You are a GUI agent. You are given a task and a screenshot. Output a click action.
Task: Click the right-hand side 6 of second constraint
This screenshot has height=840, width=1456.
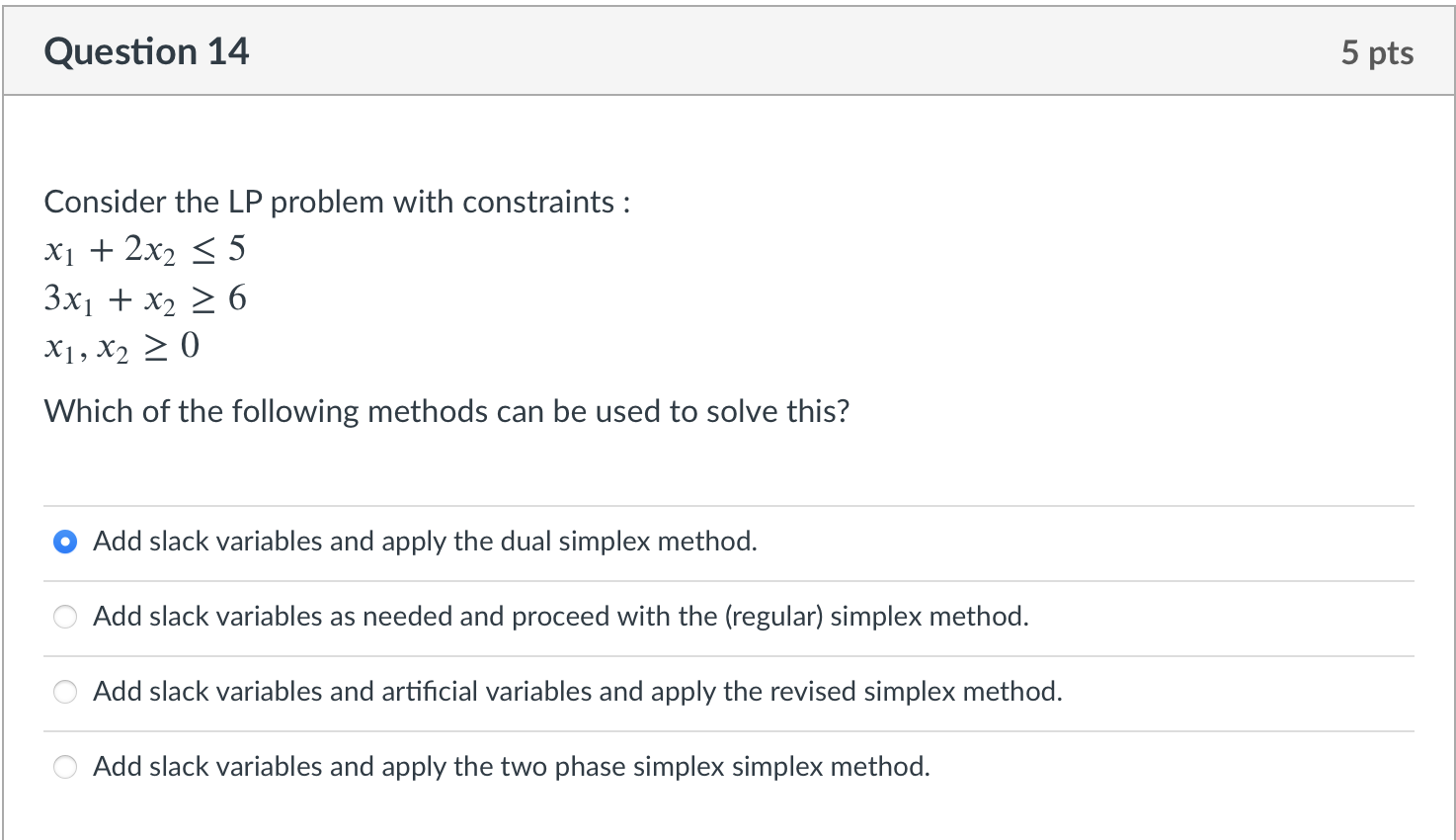click(237, 297)
